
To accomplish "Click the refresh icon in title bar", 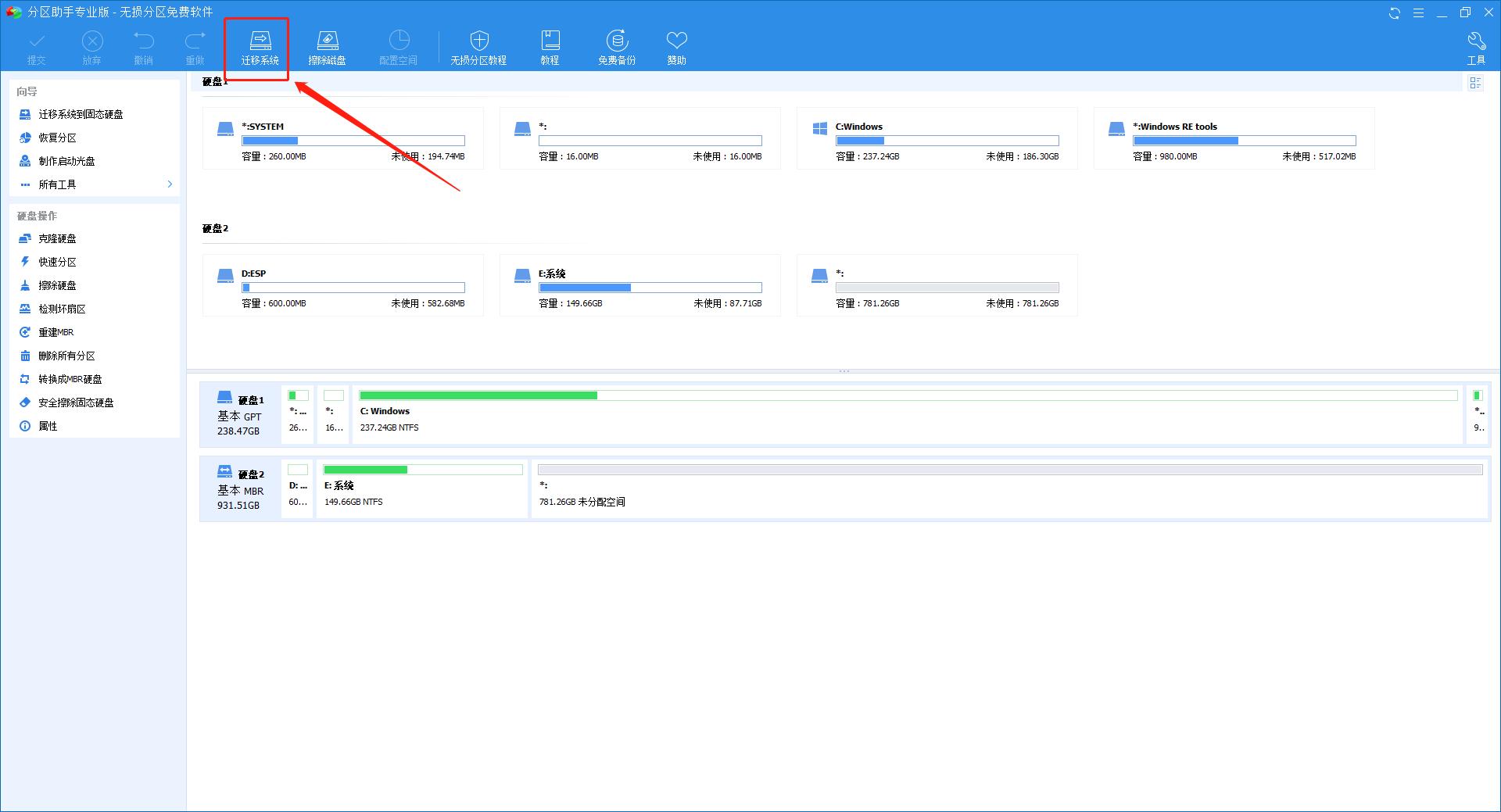I will pos(1394,13).
